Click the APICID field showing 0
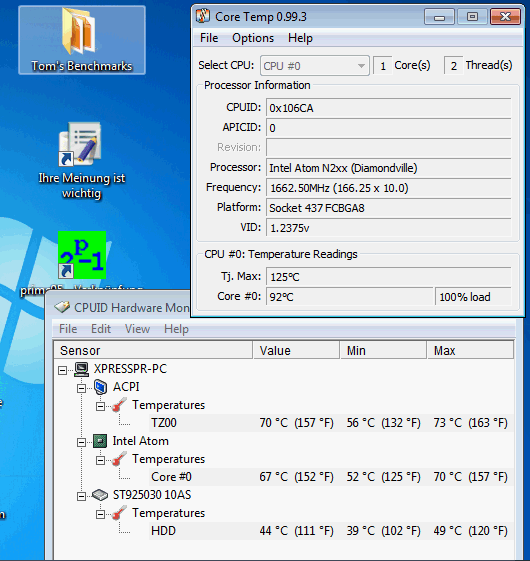The image size is (530, 561). [389, 128]
